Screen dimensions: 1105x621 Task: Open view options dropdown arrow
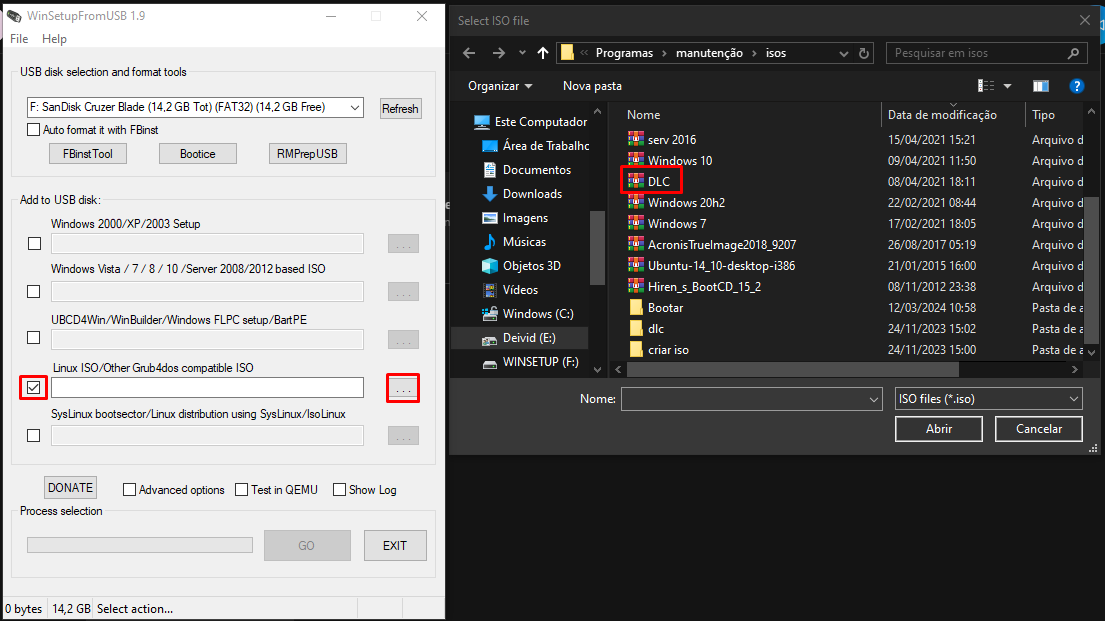tap(1008, 86)
